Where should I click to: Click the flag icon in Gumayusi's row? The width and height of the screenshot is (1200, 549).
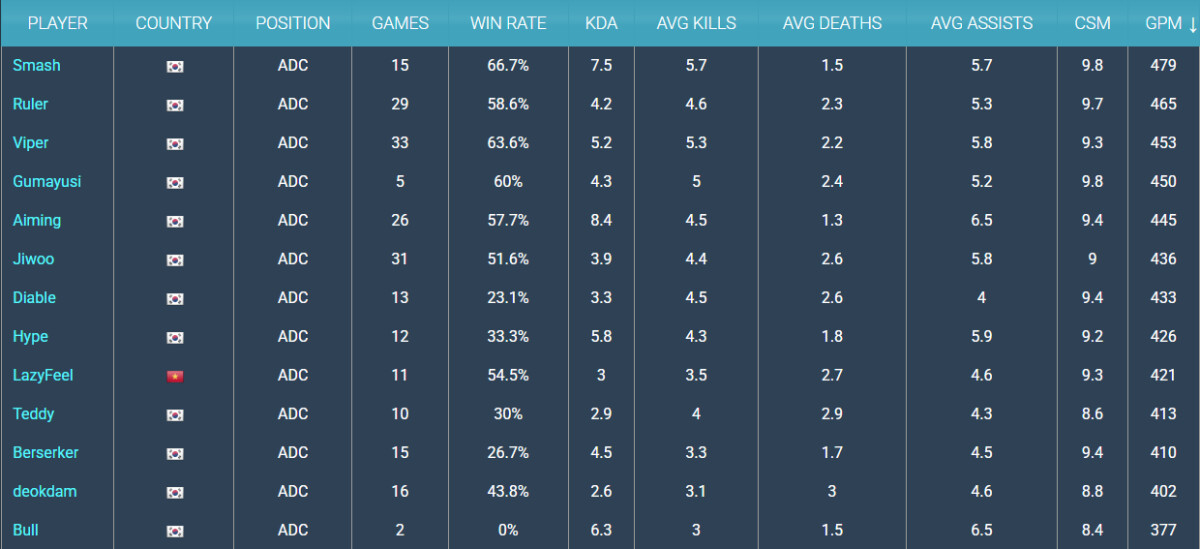pyautogui.click(x=175, y=182)
